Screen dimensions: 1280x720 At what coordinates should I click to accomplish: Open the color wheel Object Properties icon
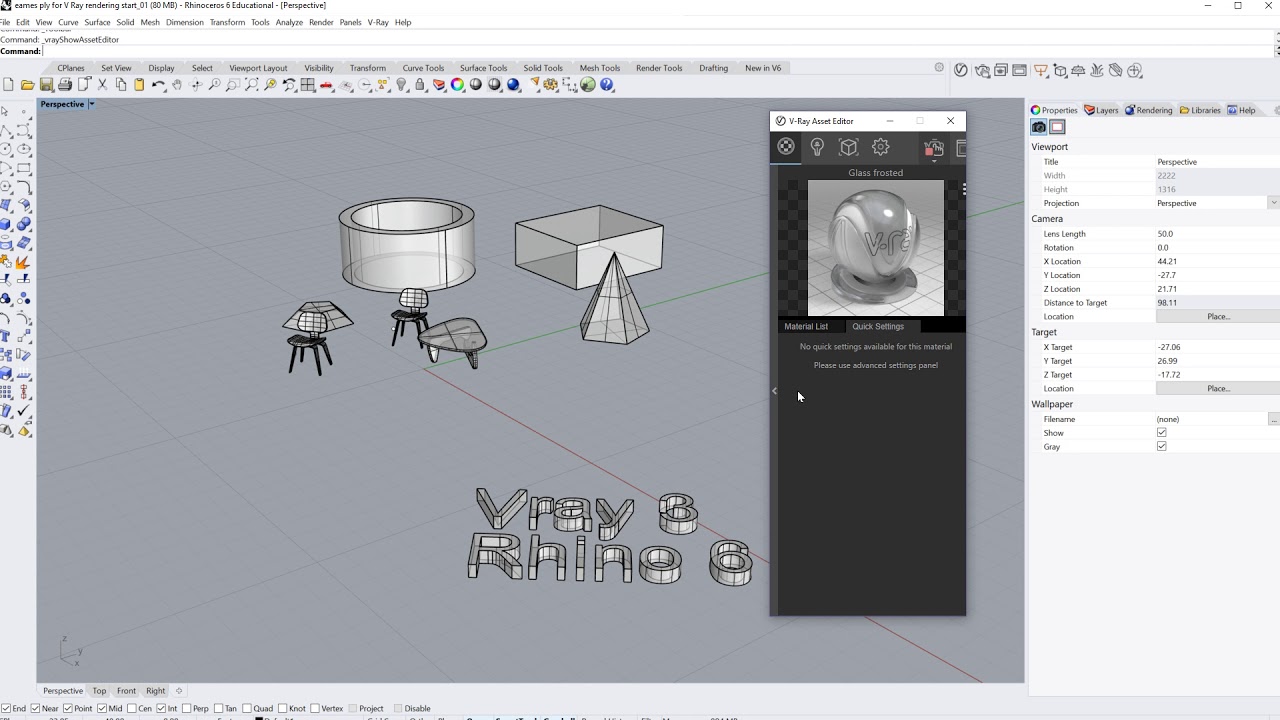pos(457,85)
